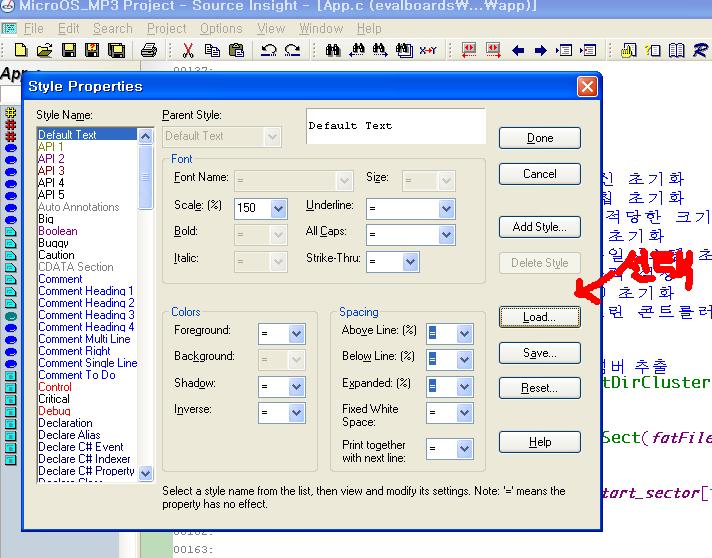Open the Project menu
The height and width of the screenshot is (558, 712).
[166, 29]
